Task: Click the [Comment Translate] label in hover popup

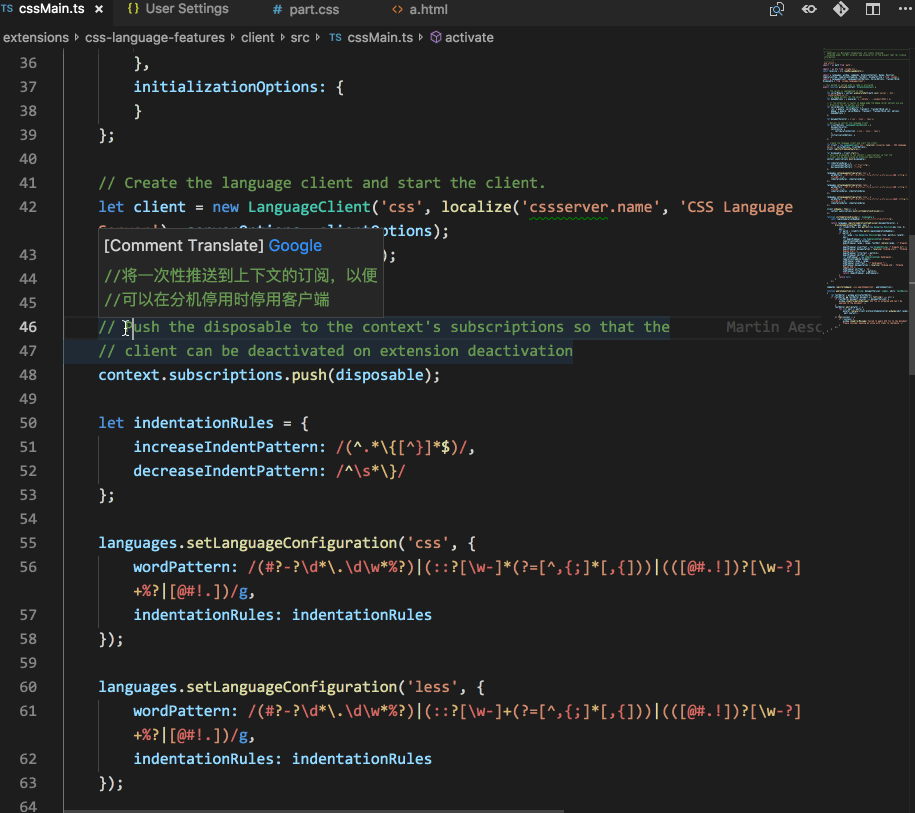Action: pyautogui.click(x=184, y=246)
